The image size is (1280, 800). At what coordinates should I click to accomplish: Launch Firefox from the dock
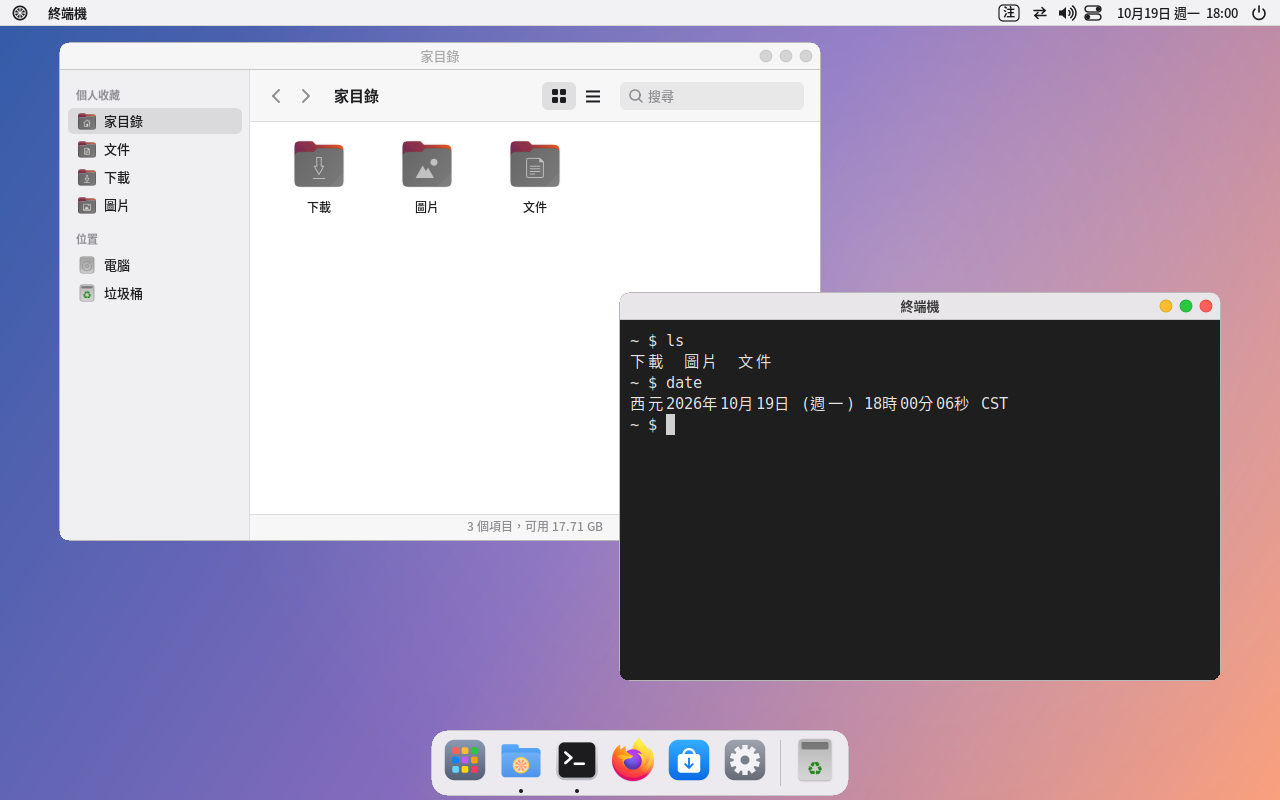coord(633,760)
